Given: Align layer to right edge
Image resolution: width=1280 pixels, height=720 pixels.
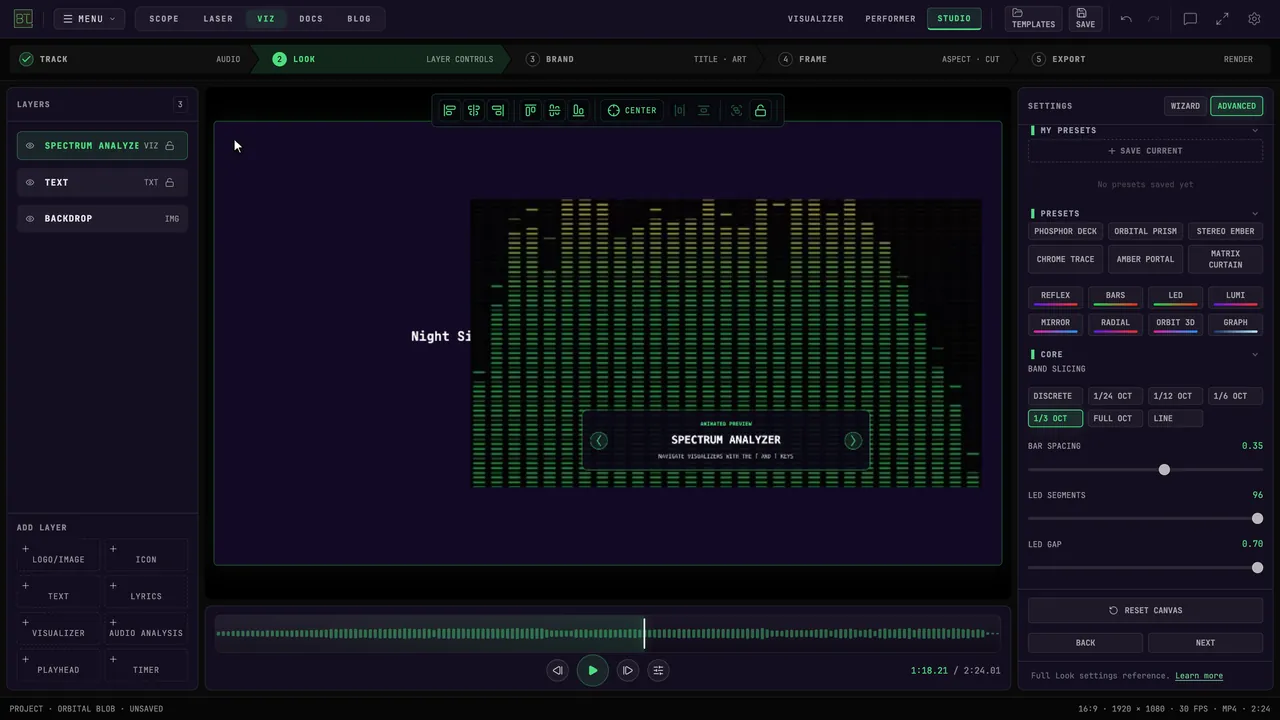Looking at the screenshot, I should [x=498, y=110].
